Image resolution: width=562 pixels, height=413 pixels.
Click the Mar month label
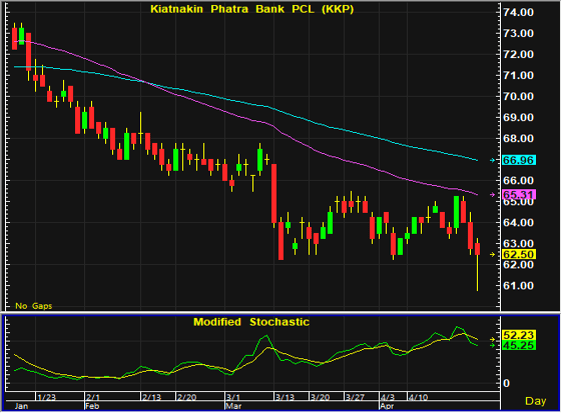point(233,406)
